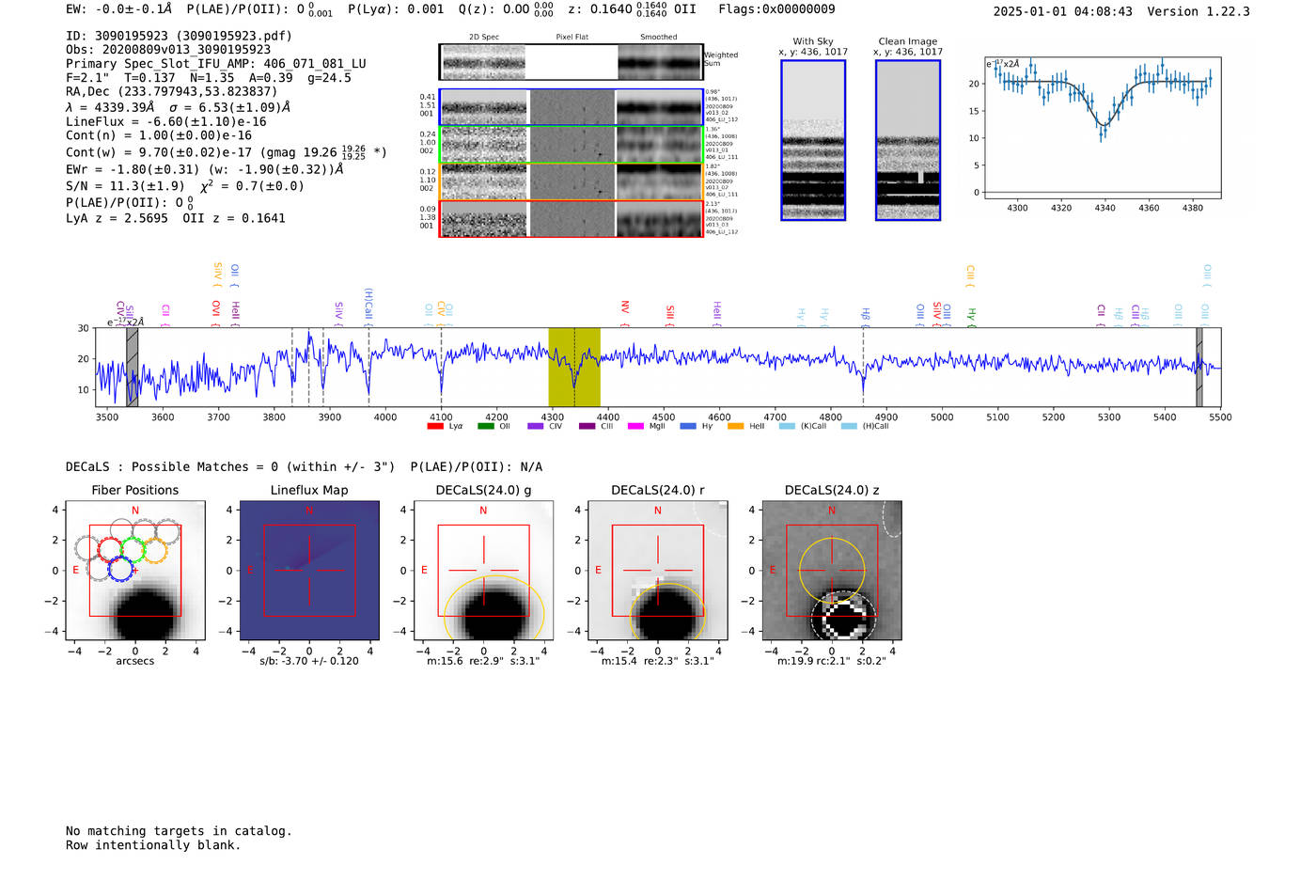Click the 'LyA z = 2.5695' value
This screenshot has height=896, width=1316.
click(x=117, y=218)
